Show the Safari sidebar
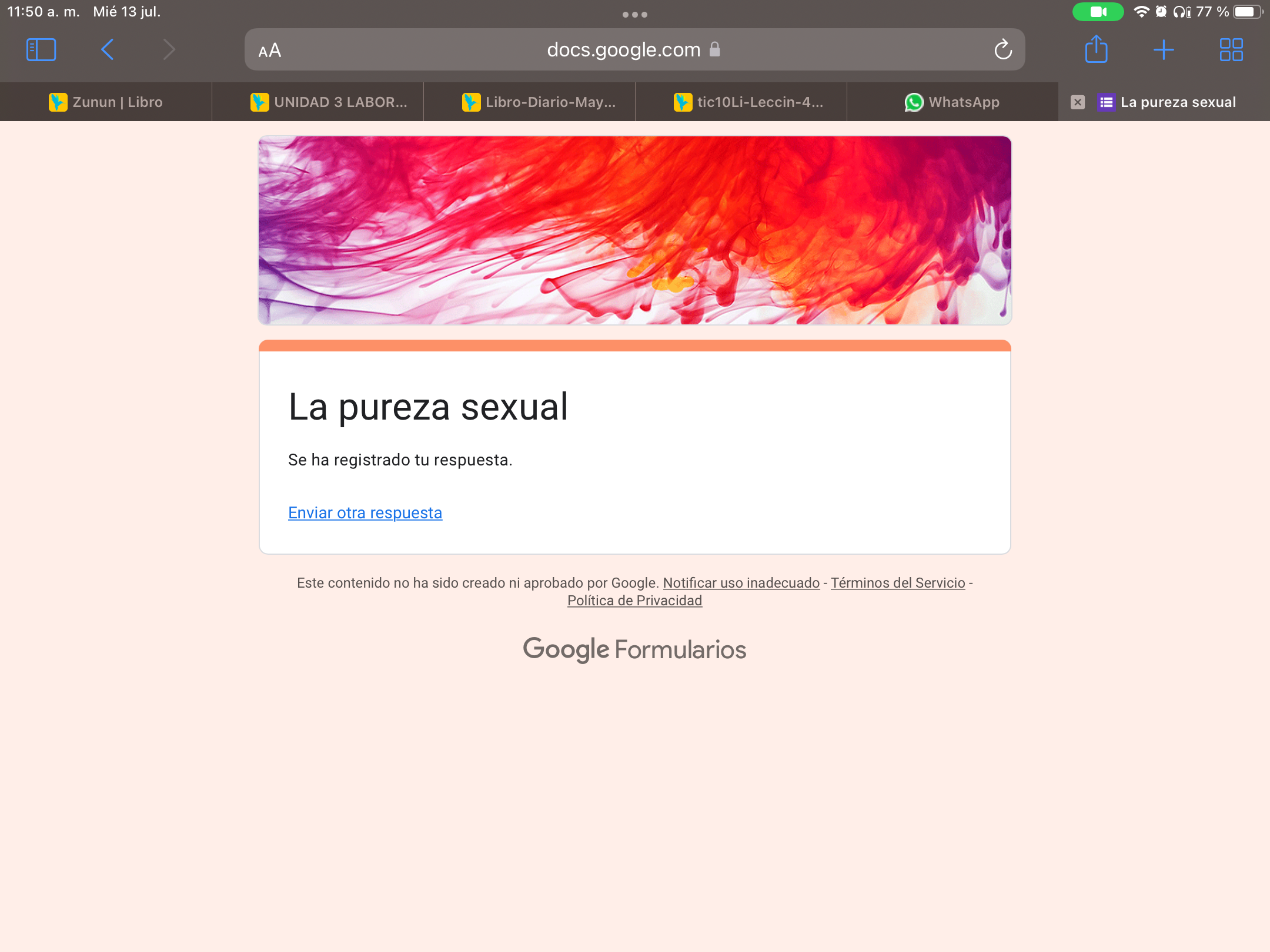The image size is (1270, 952). coord(41,50)
